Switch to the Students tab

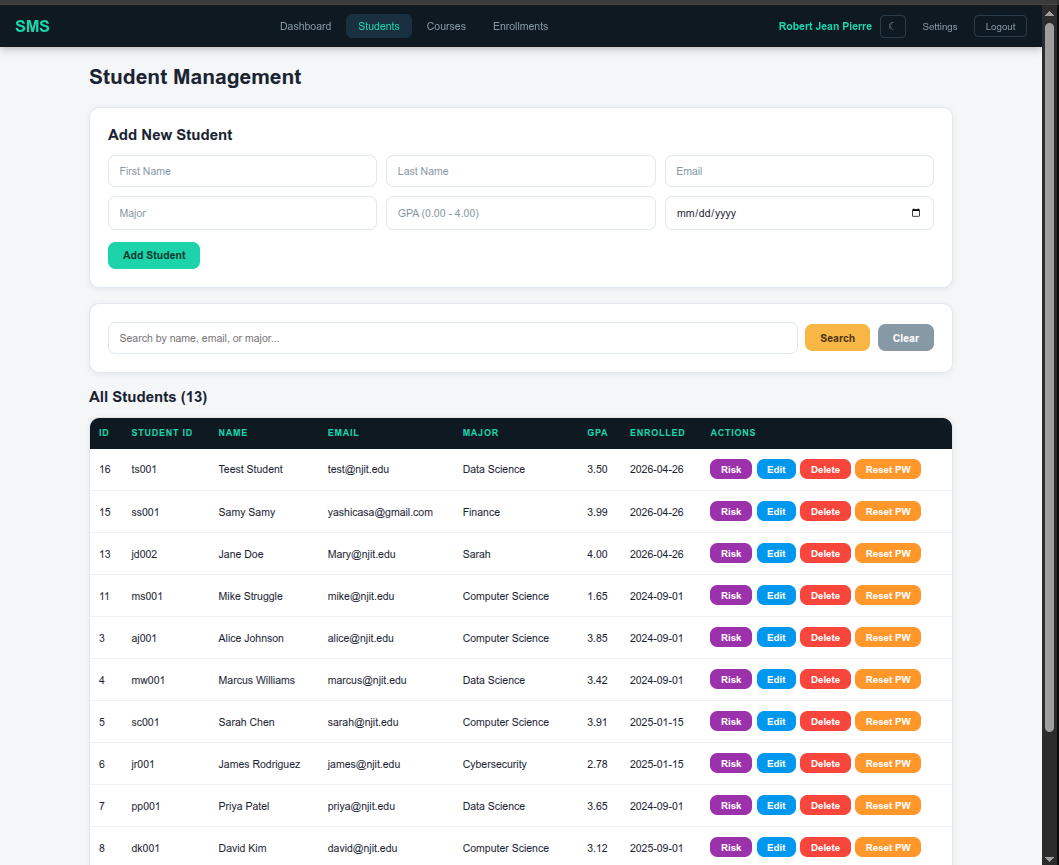pyautogui.click(x=379, y=26)
